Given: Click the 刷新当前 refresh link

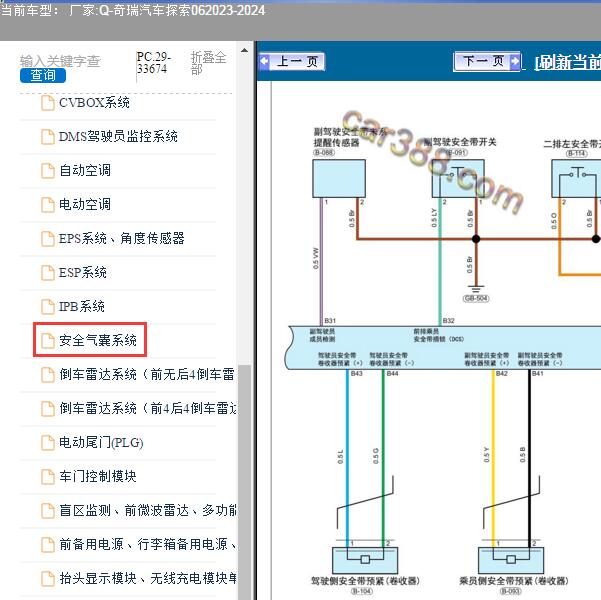Looking at the screenshot, I should [x=568, y=62].
